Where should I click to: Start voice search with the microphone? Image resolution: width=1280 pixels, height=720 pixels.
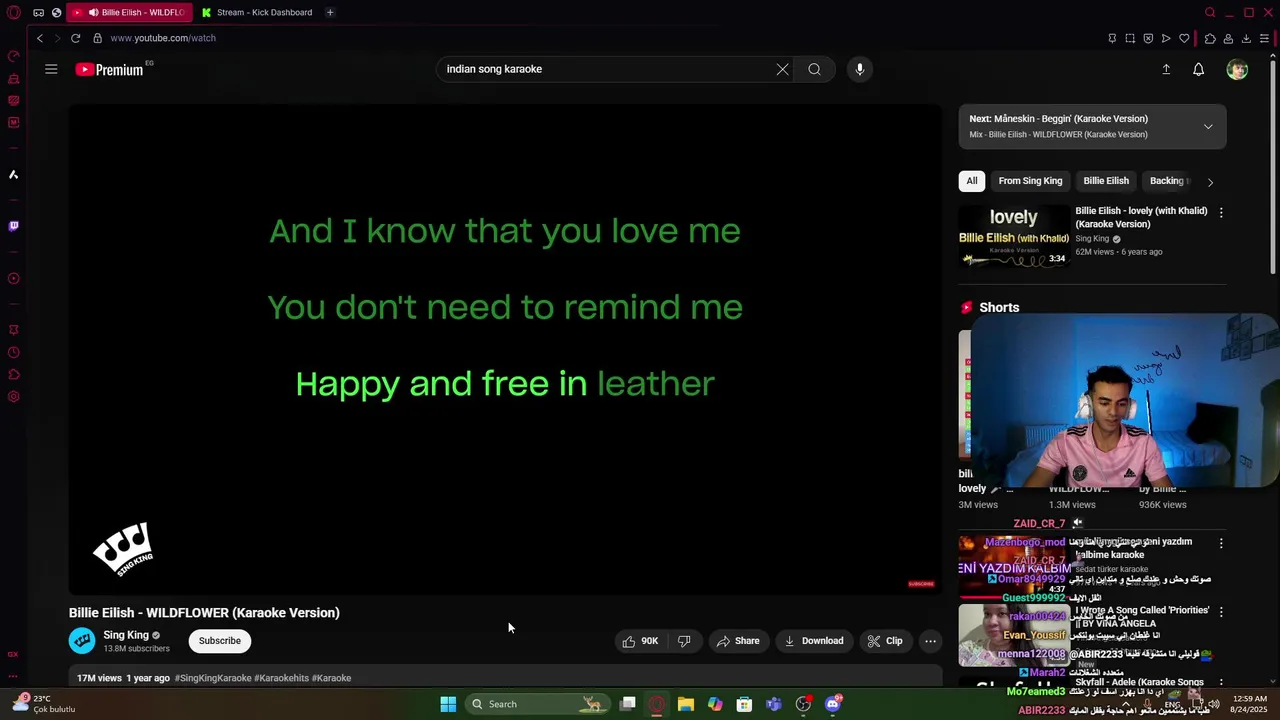[859, 69]
